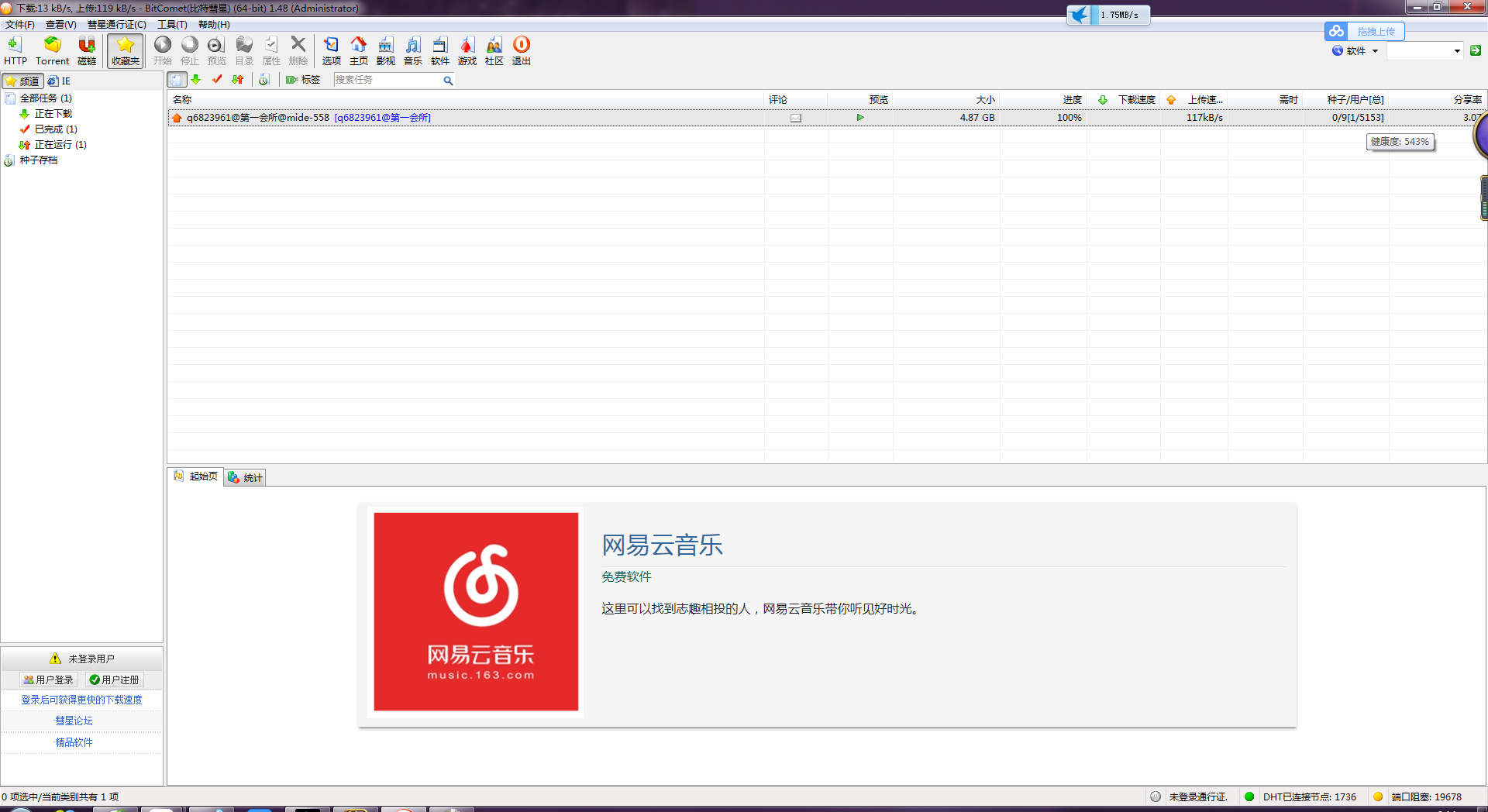Click the 搜索任务 search field
Screen dimensions: 1488x812
(386, 80)
